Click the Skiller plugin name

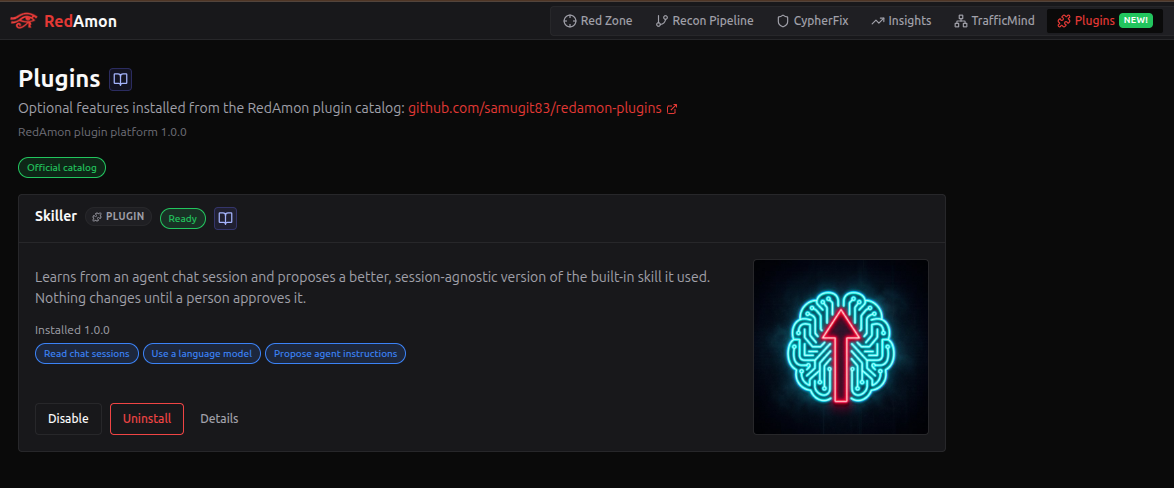55,216
